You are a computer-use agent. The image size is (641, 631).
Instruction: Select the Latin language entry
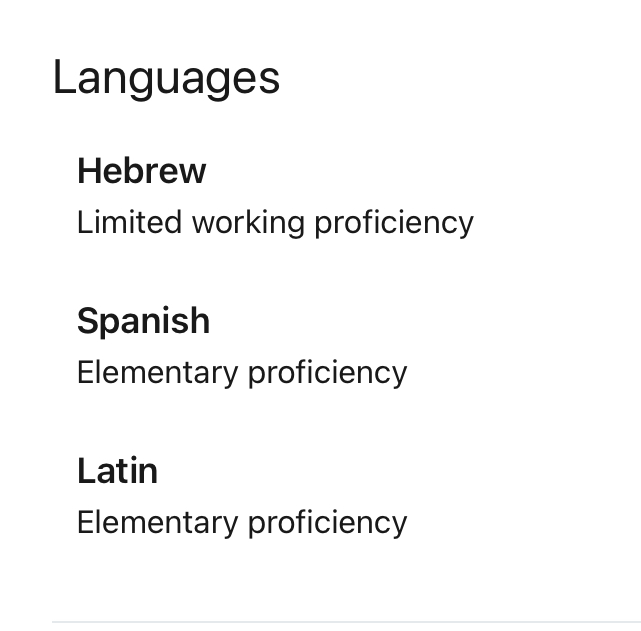(x=117, y=471)
